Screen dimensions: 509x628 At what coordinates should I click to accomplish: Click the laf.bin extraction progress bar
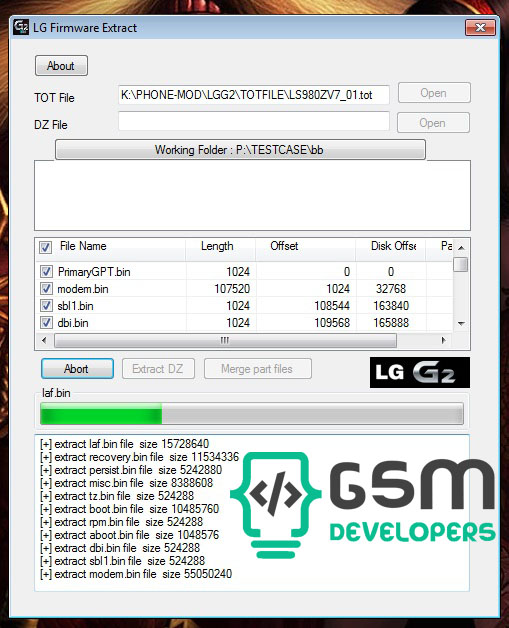coord(252,414)
